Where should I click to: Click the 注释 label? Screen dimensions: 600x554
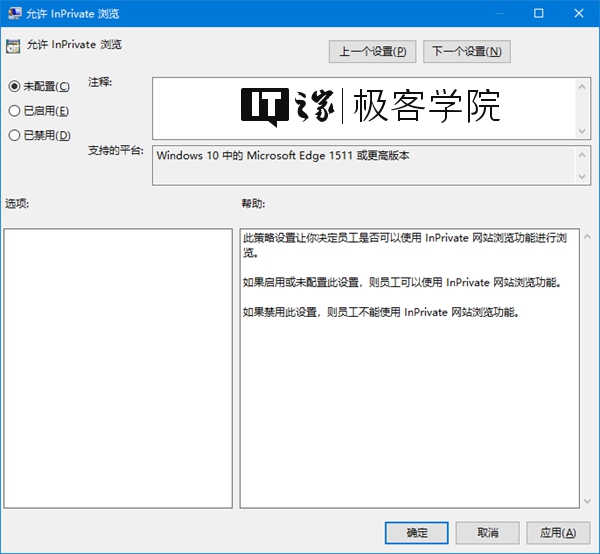(100, 82)
